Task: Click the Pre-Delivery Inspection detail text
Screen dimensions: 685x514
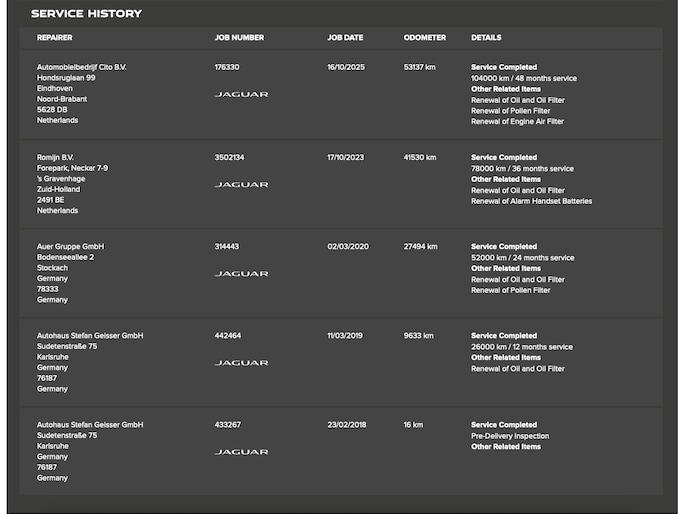Action: point(510,436)
